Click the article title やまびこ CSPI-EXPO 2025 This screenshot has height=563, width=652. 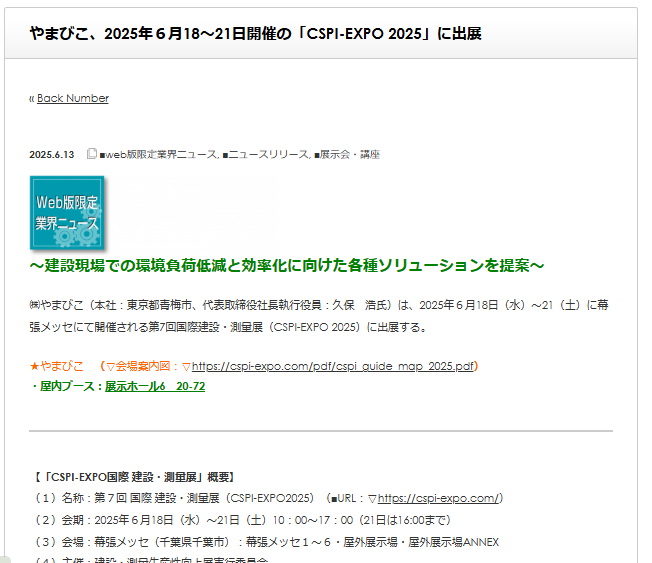[255, 34]
